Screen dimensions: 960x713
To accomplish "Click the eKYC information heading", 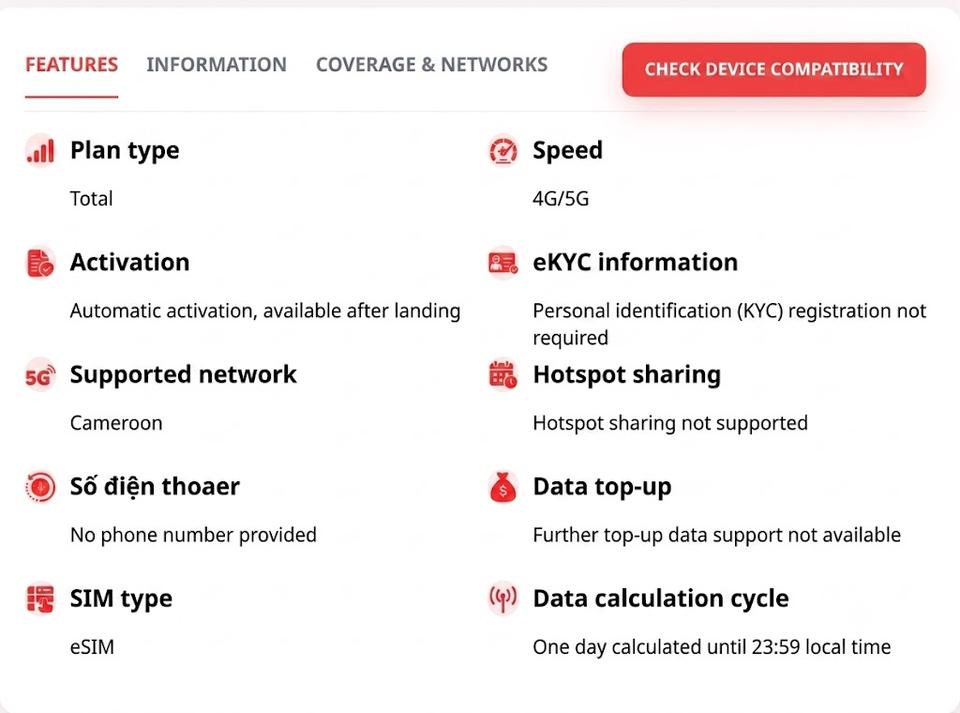I will 636,262.
